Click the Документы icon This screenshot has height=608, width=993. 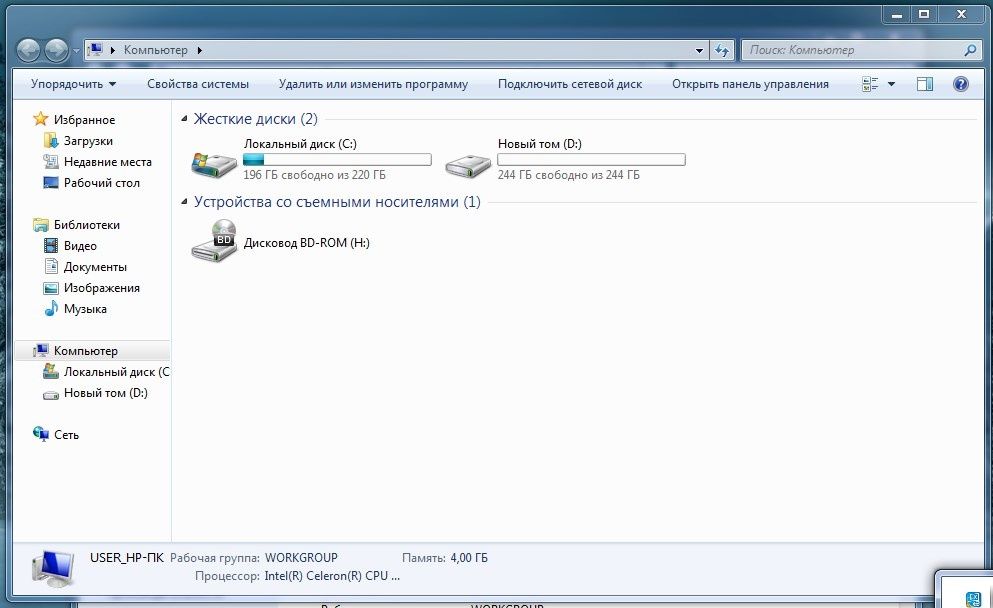(51, 266)
